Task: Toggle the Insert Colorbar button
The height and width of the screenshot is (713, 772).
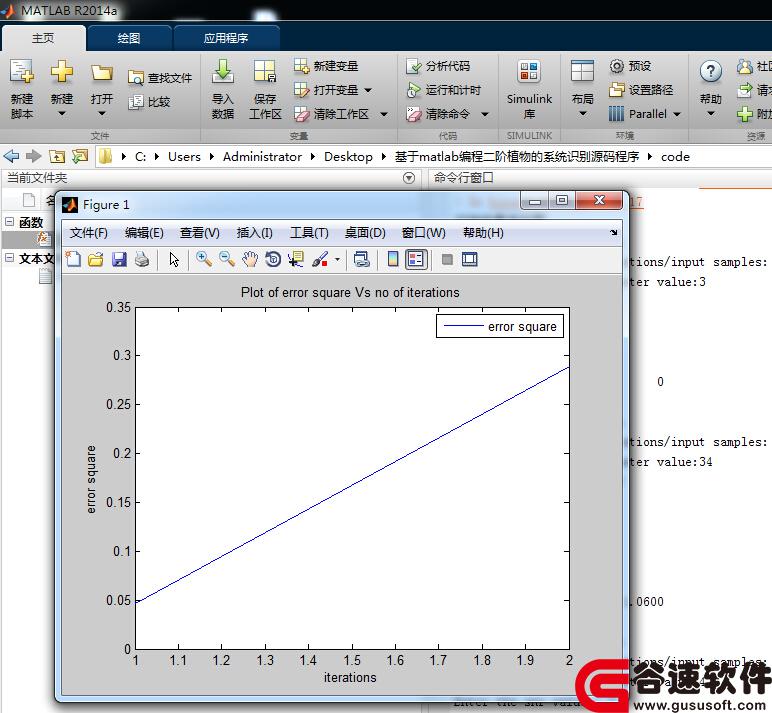Action: coord(393,259)
